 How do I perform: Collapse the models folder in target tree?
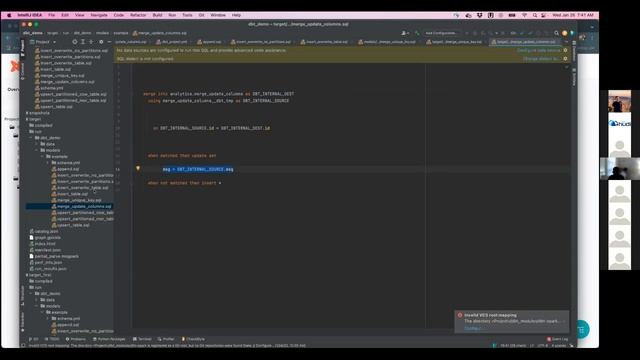pos(37,150)
